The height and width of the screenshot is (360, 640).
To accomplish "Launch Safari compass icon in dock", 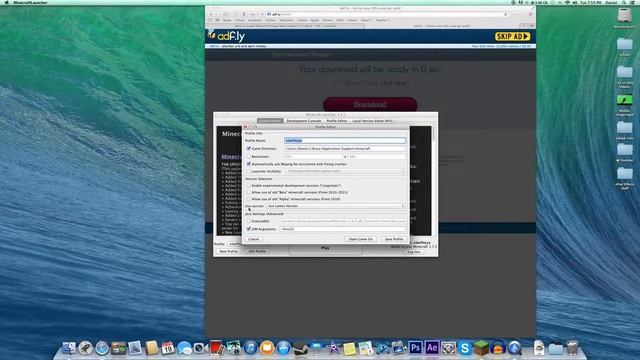I will tap(102, 348).
